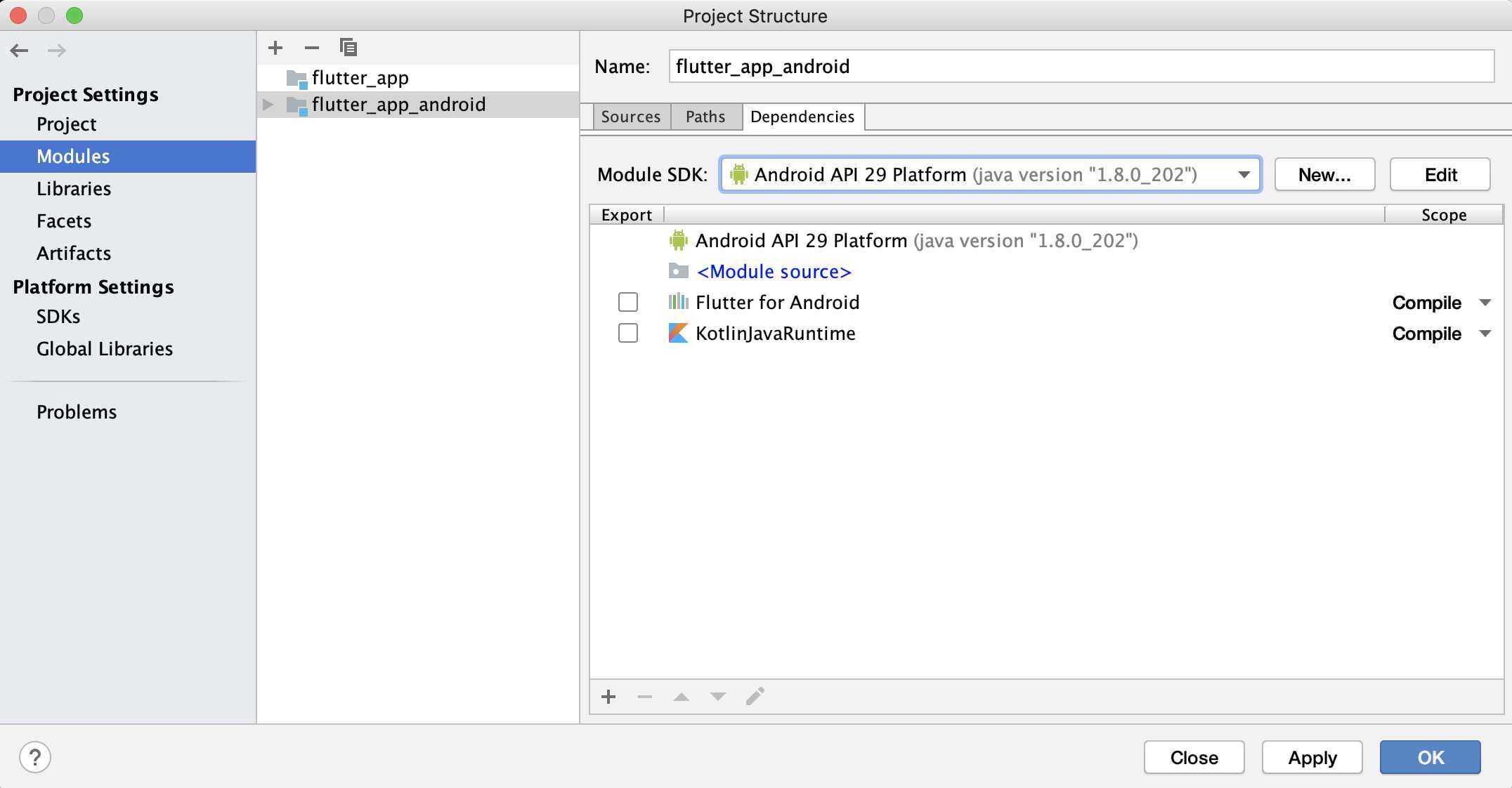The width and height of the screenshot is (1512, 788).
Task: Open the Problems section
Action: pyautogui.click(x=77, y=412)
